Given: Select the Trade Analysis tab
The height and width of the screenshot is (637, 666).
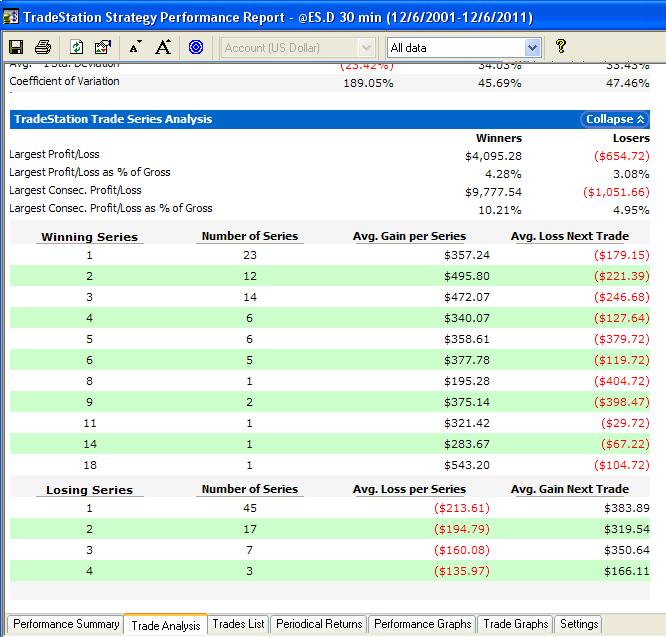Looking at the screenshot, I should coord(166,625).
